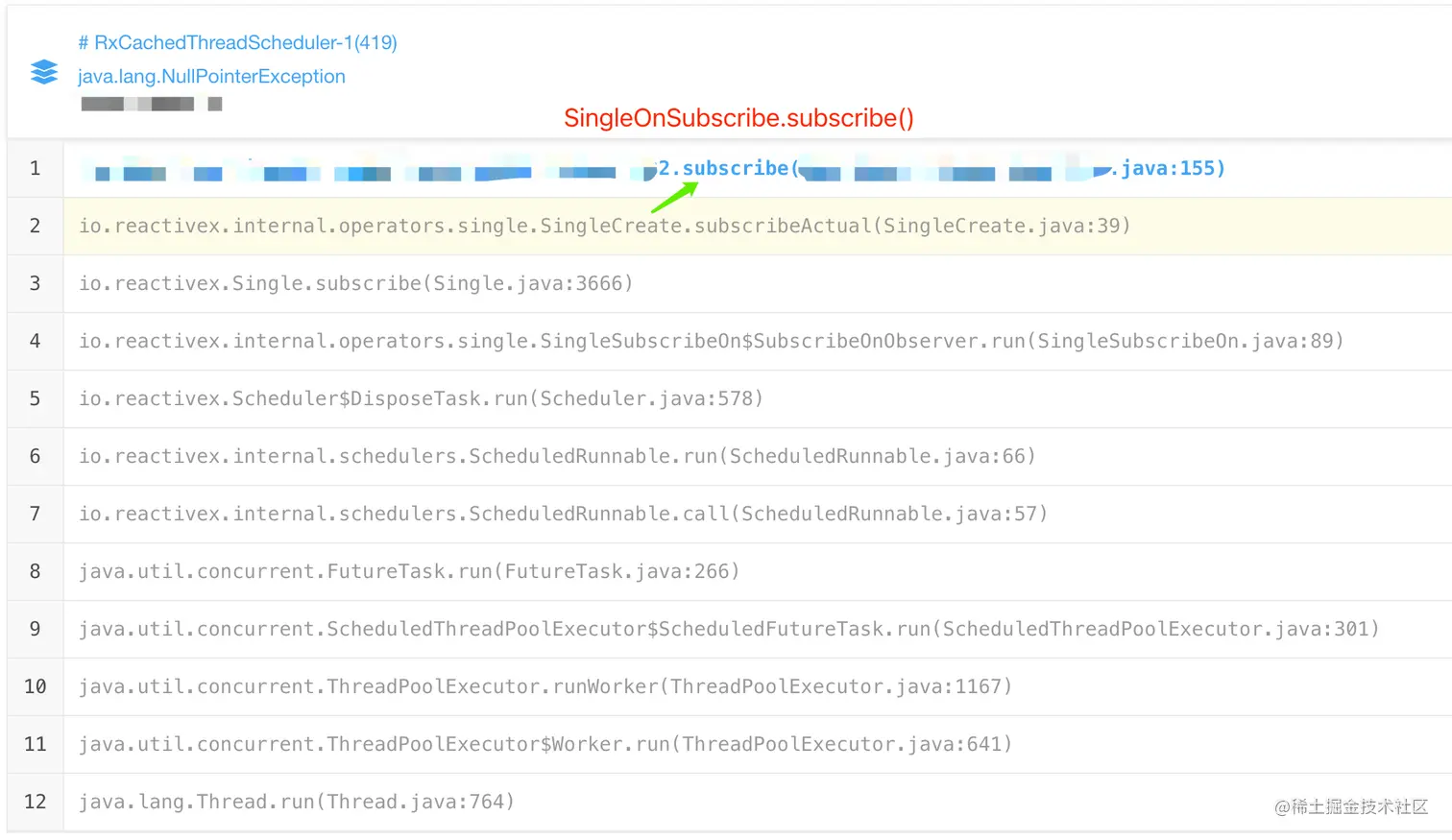Click line number 1 cell
This screenshot has width=1452, height=840.
(36, 169)
